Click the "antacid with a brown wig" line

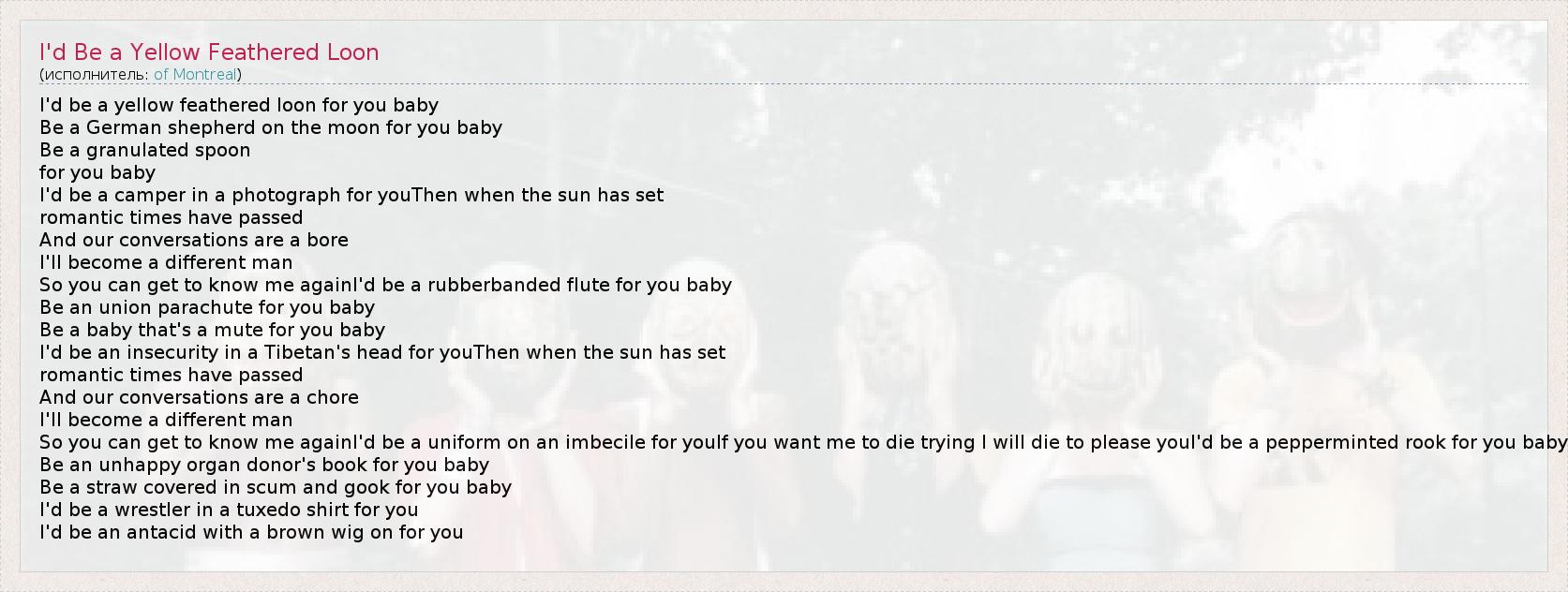(x=251, y=532)
